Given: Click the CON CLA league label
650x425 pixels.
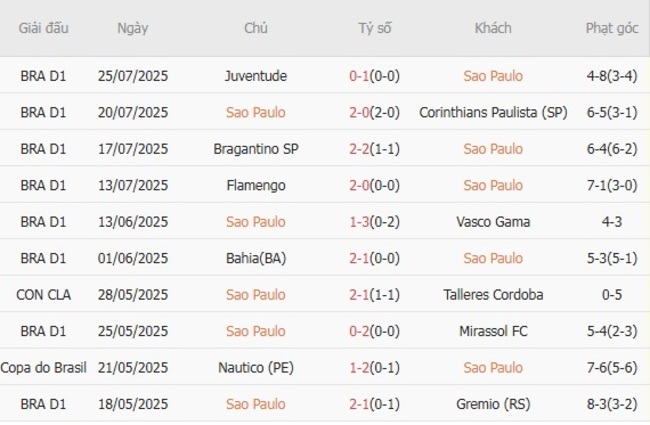Looking at the screenshot, I should pos(43,294).
